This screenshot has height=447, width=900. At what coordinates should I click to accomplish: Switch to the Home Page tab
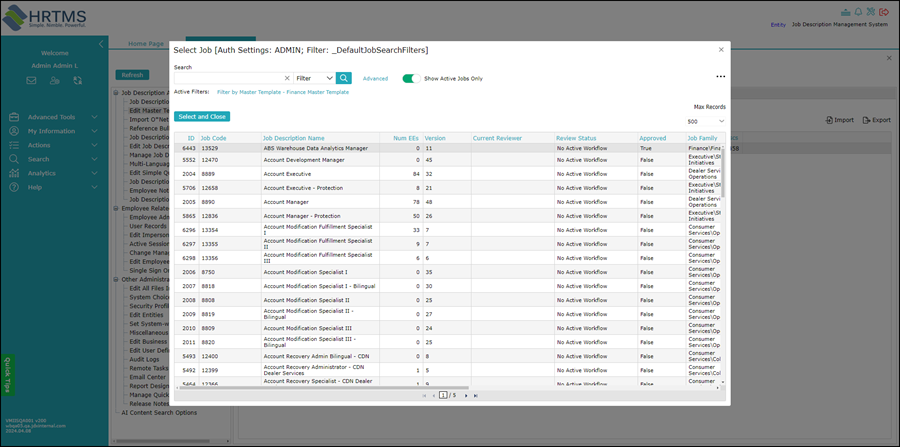point(146,44)
